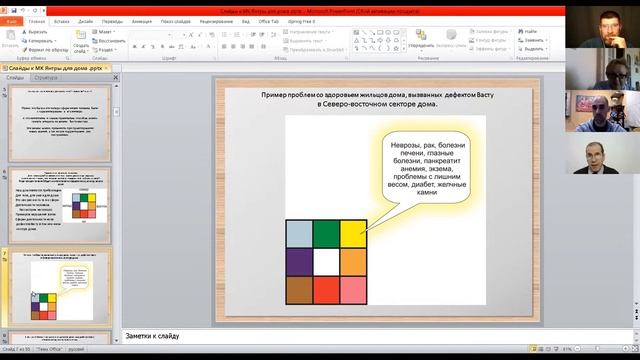Click Выровнять текст (Align Text) button
Image resolution: width=640 pixels, height=360 pixels.
pyautogui.click(x=305, y=41)
